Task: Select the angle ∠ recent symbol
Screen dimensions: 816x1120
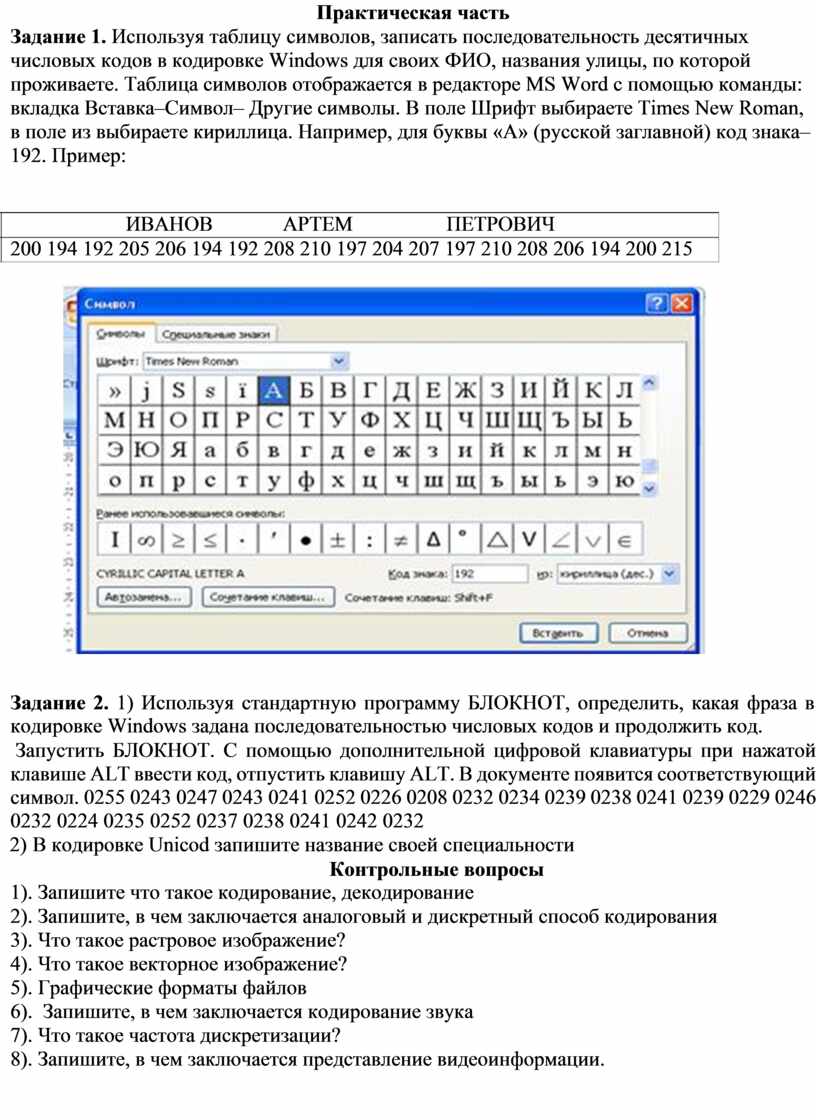Action: (561, 539)
